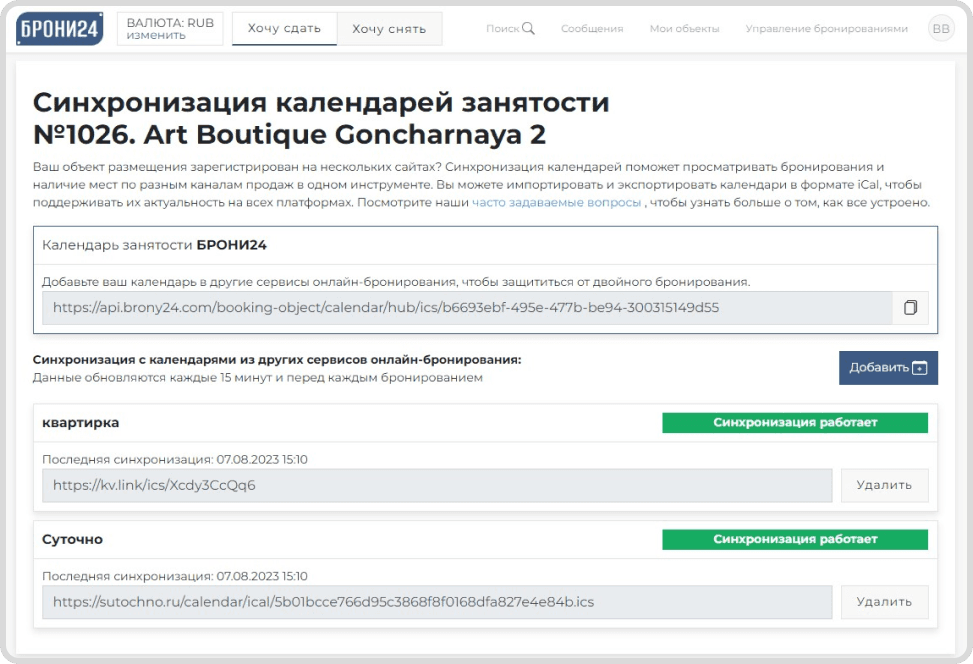Open the BB user avatar menu
The width and height of the screenshot is (973, 664).
941,29
